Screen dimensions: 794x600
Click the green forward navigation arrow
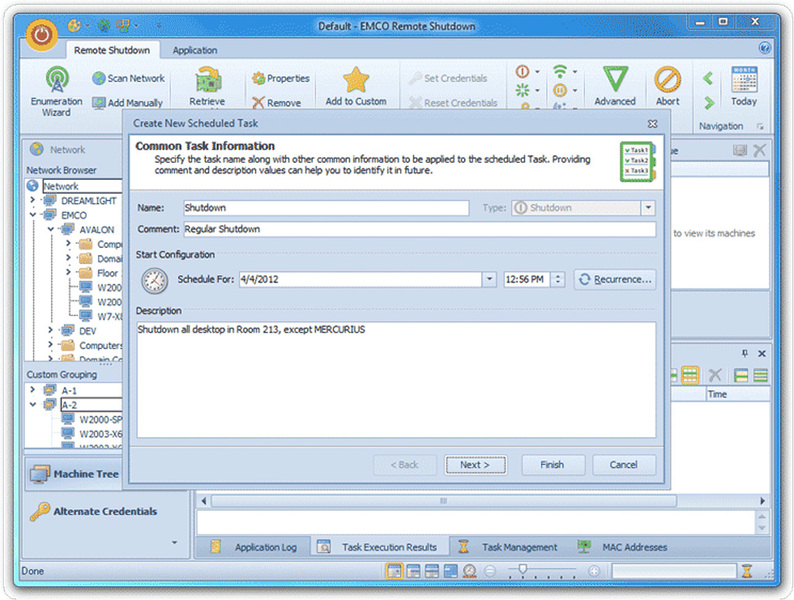[x=709, y=103]
